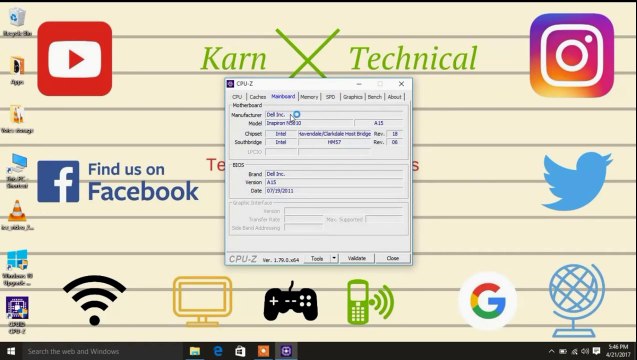
Task: Click the Southbridge vendor field Intel
Action: [281, 142]
